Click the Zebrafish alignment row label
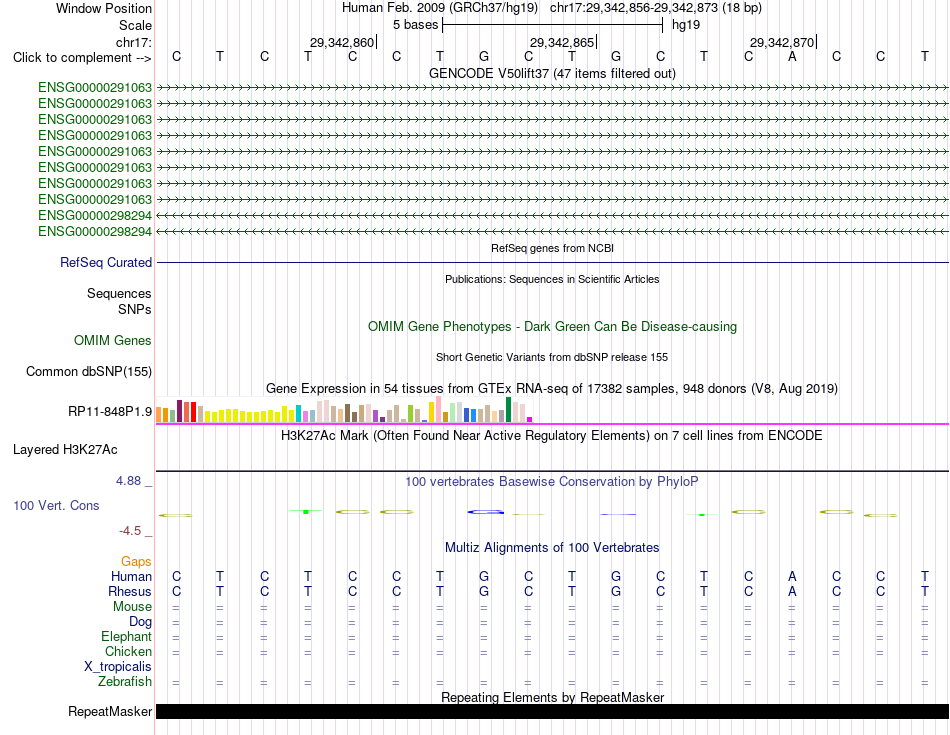 pos(125,682)
